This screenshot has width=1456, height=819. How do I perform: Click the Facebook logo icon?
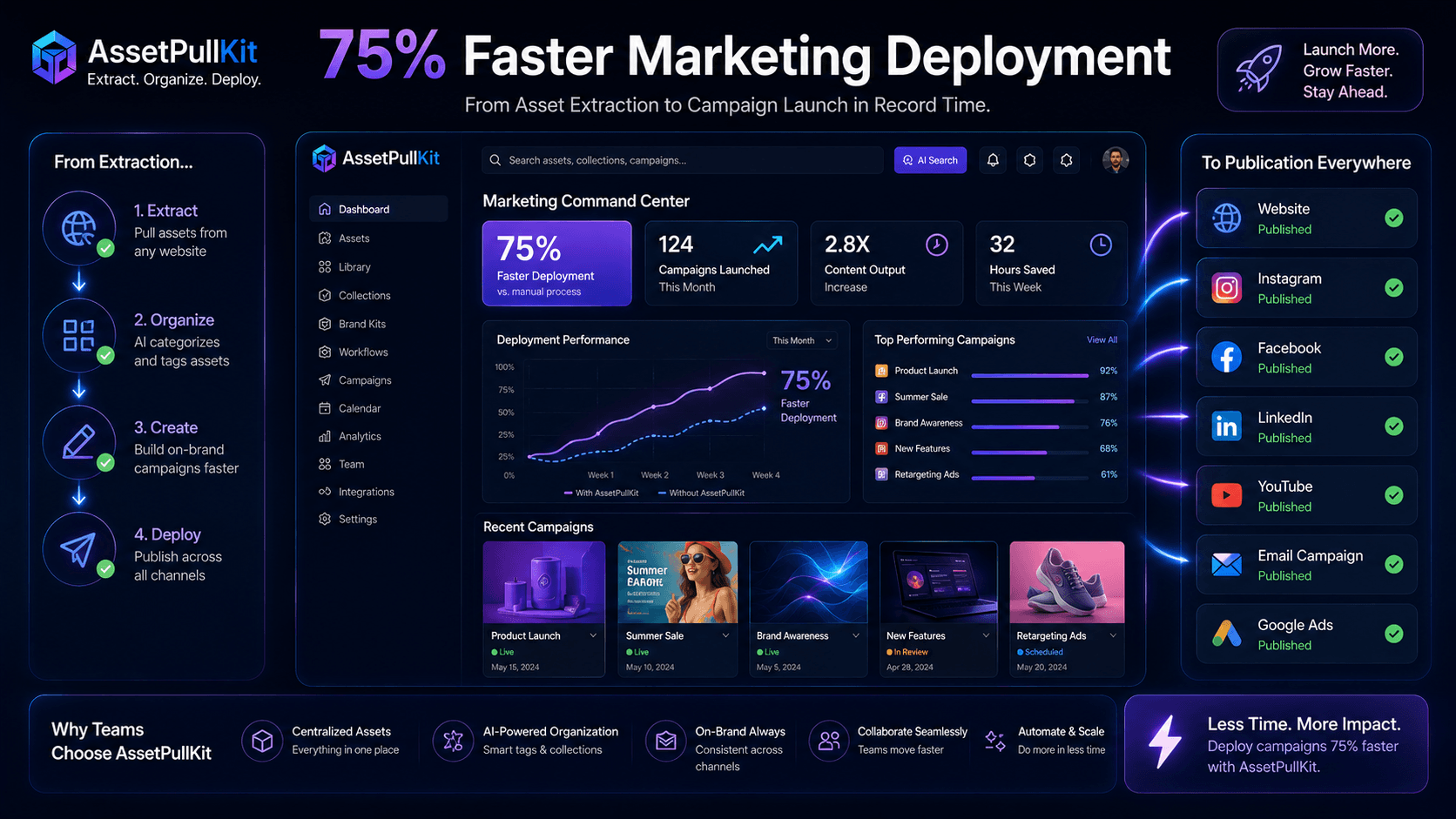[x=1226, y=357]
